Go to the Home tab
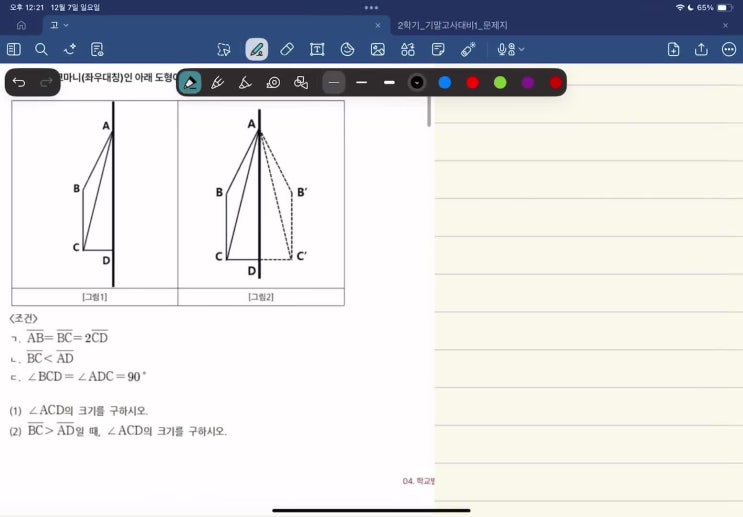 (x=21, y=25)
